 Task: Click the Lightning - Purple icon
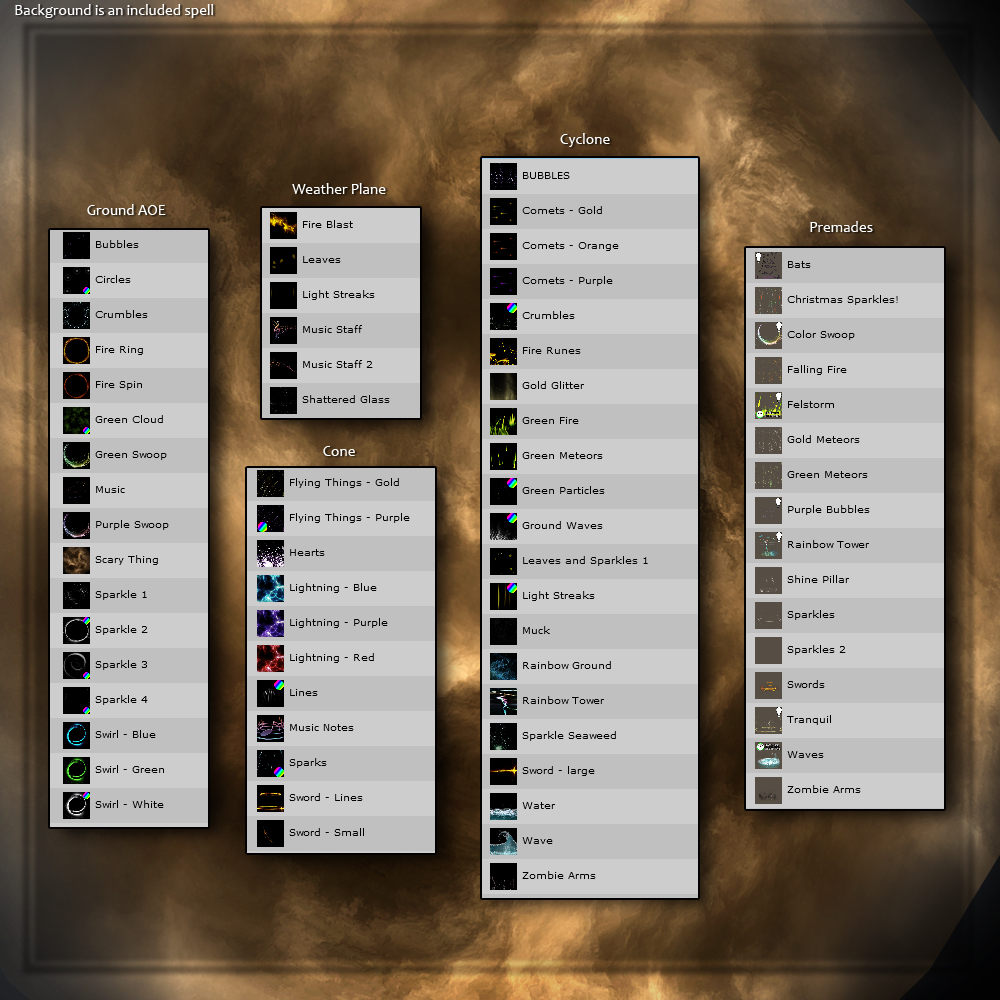point(270,624)
